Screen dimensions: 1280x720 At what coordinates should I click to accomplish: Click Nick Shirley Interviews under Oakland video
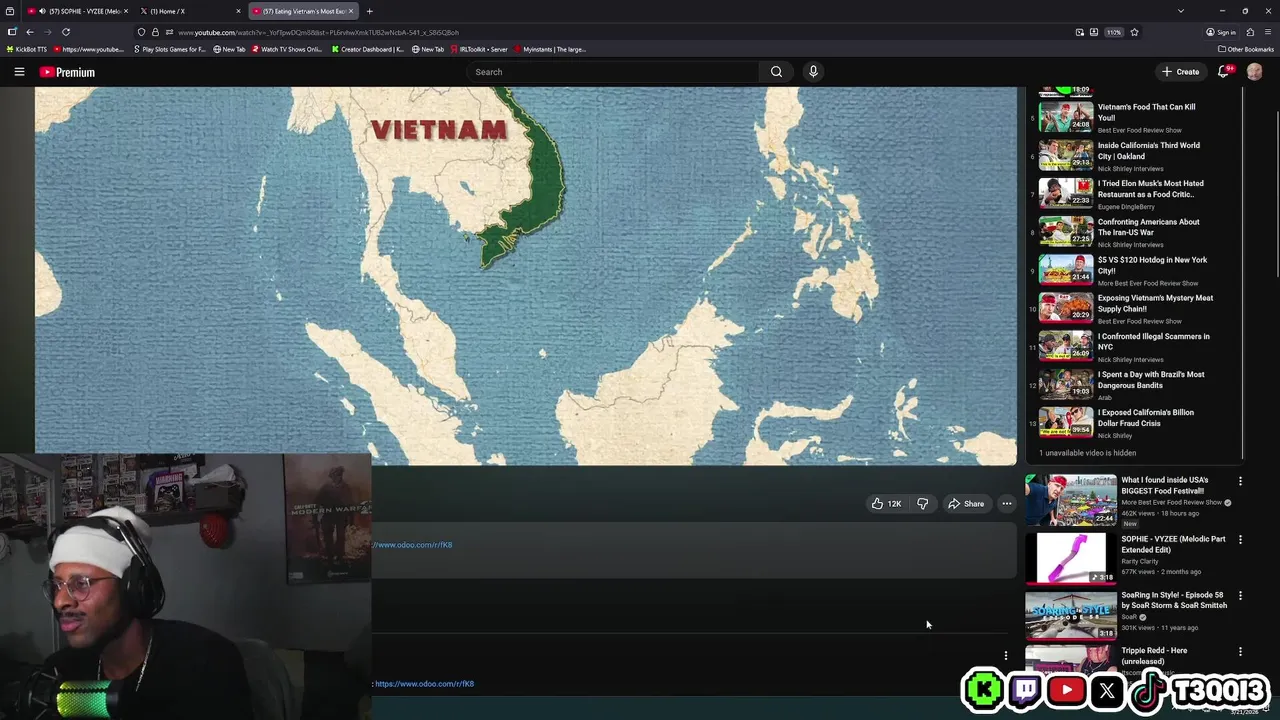(1130, 169)
